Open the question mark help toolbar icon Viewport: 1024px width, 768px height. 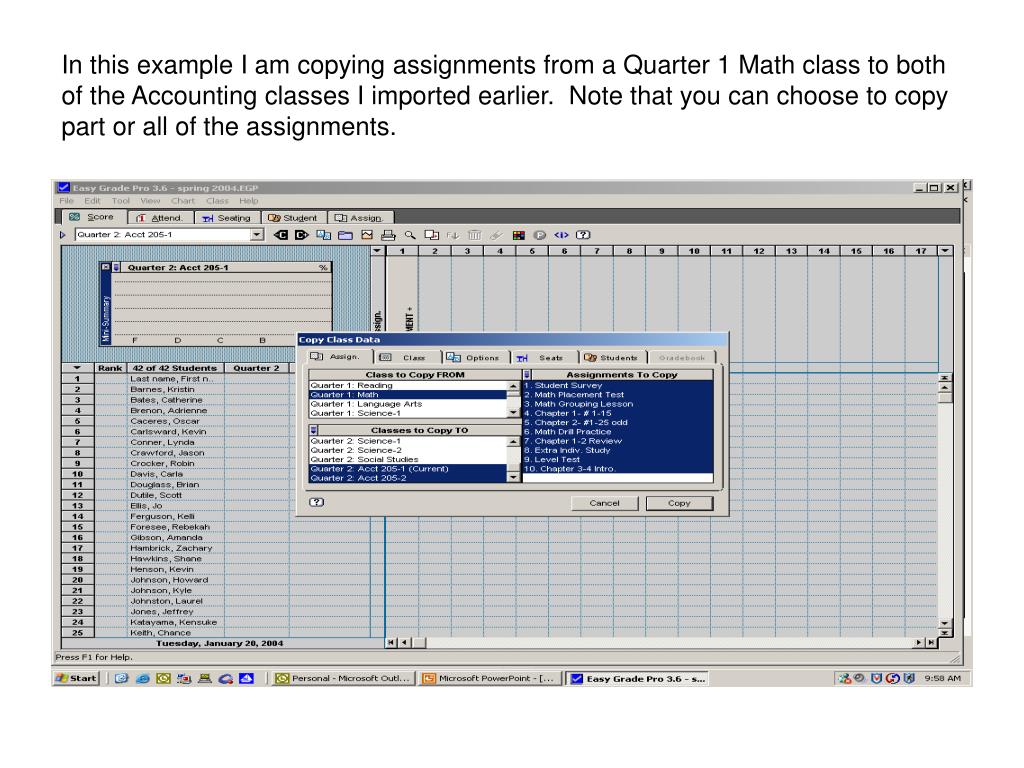[x=583, y=235]
